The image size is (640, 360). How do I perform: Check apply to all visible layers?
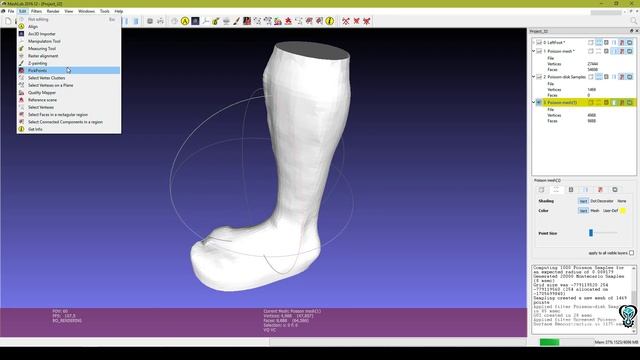[x=631, y=253]
